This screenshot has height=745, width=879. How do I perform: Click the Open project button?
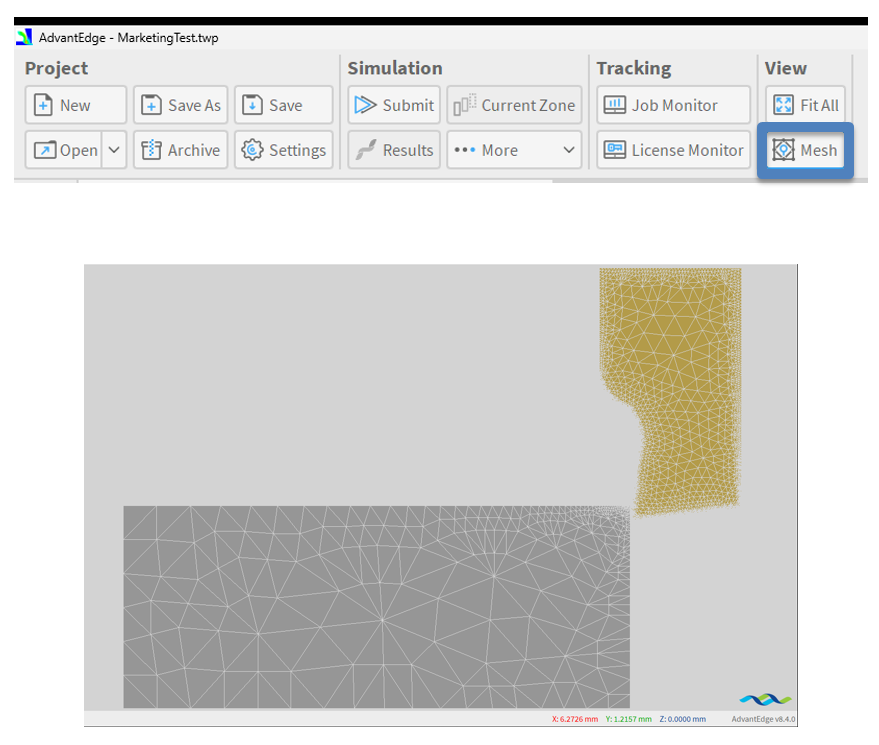pos(64,150)
